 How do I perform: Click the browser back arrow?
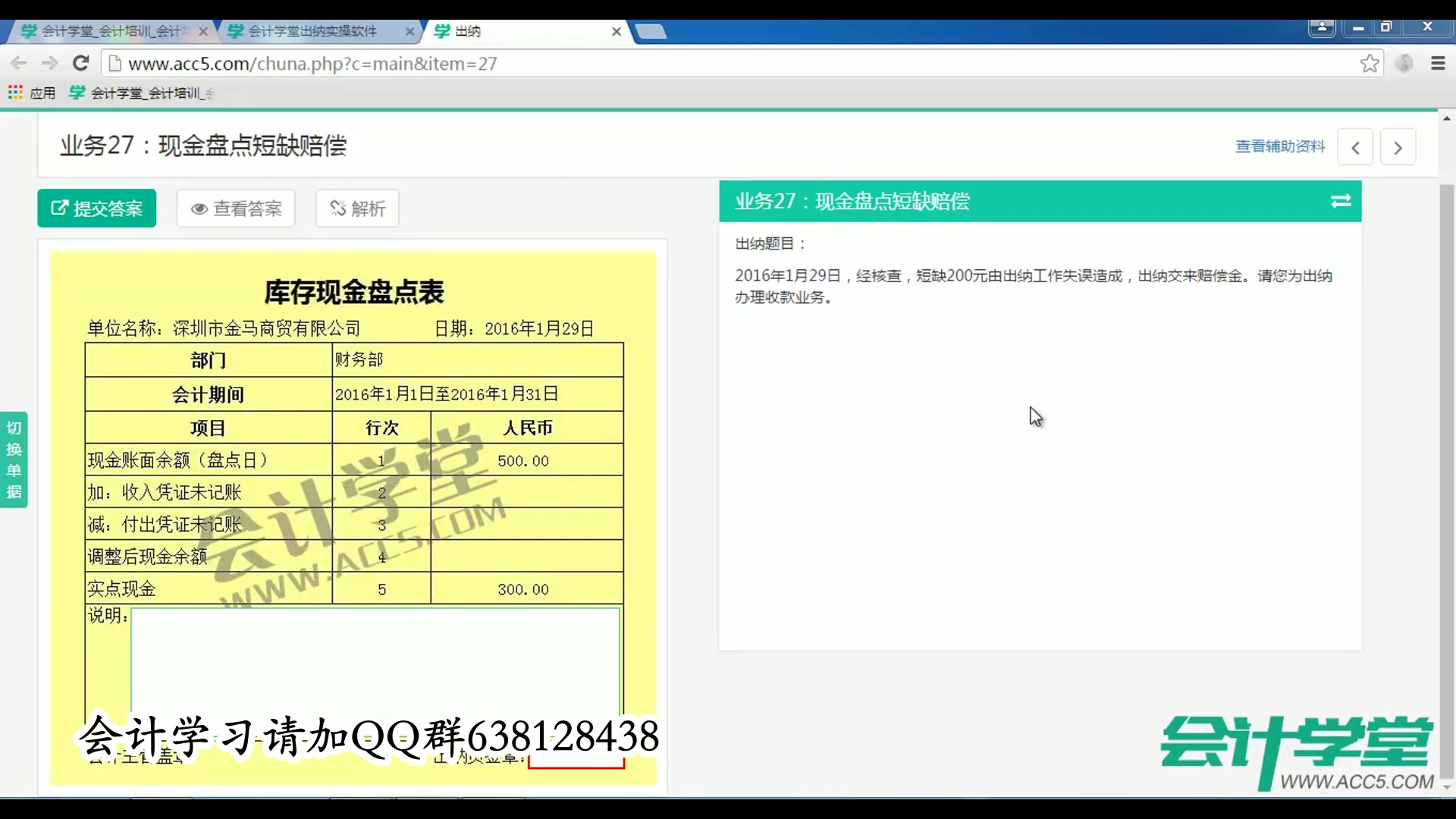(19, 63)
